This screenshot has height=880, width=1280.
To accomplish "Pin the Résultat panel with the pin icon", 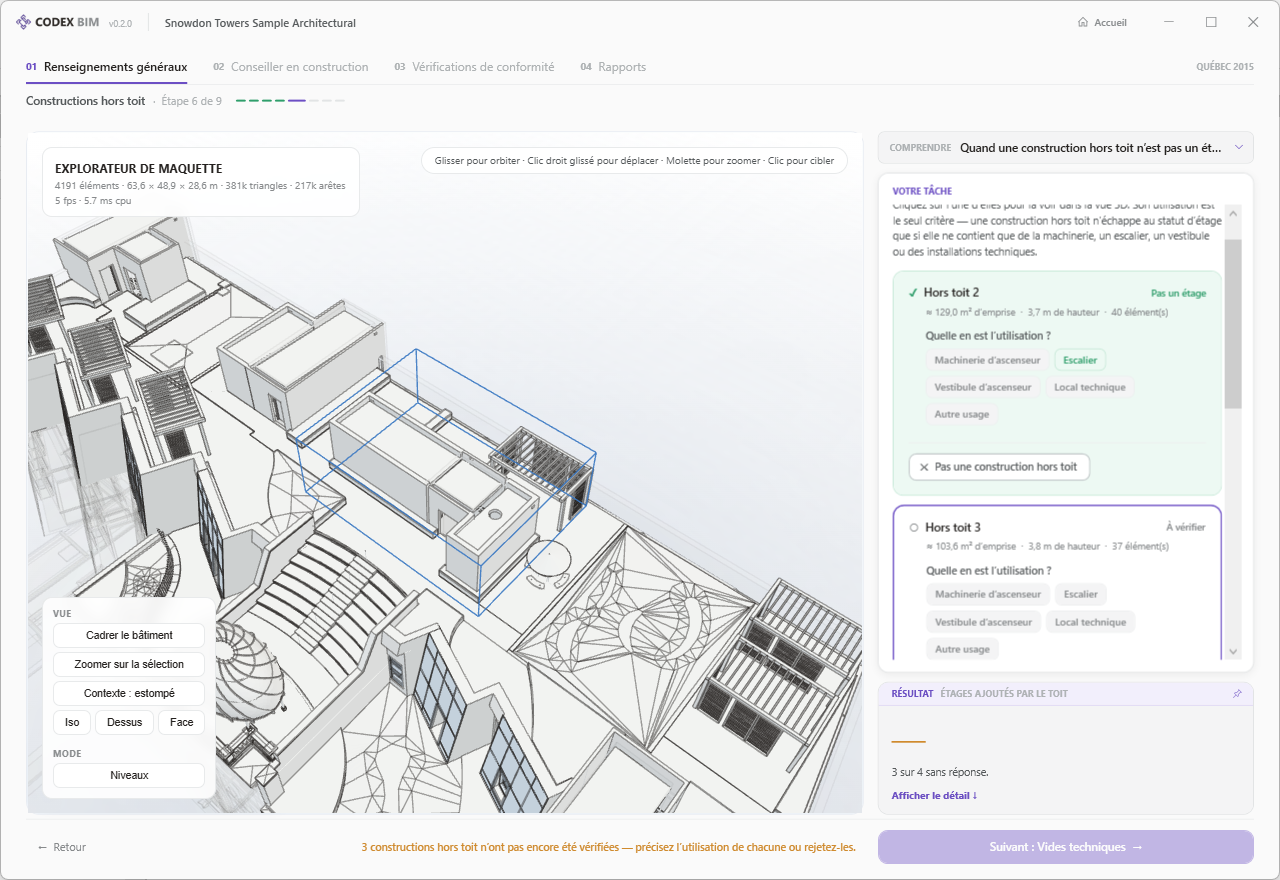I will (x=1237, y=693).
